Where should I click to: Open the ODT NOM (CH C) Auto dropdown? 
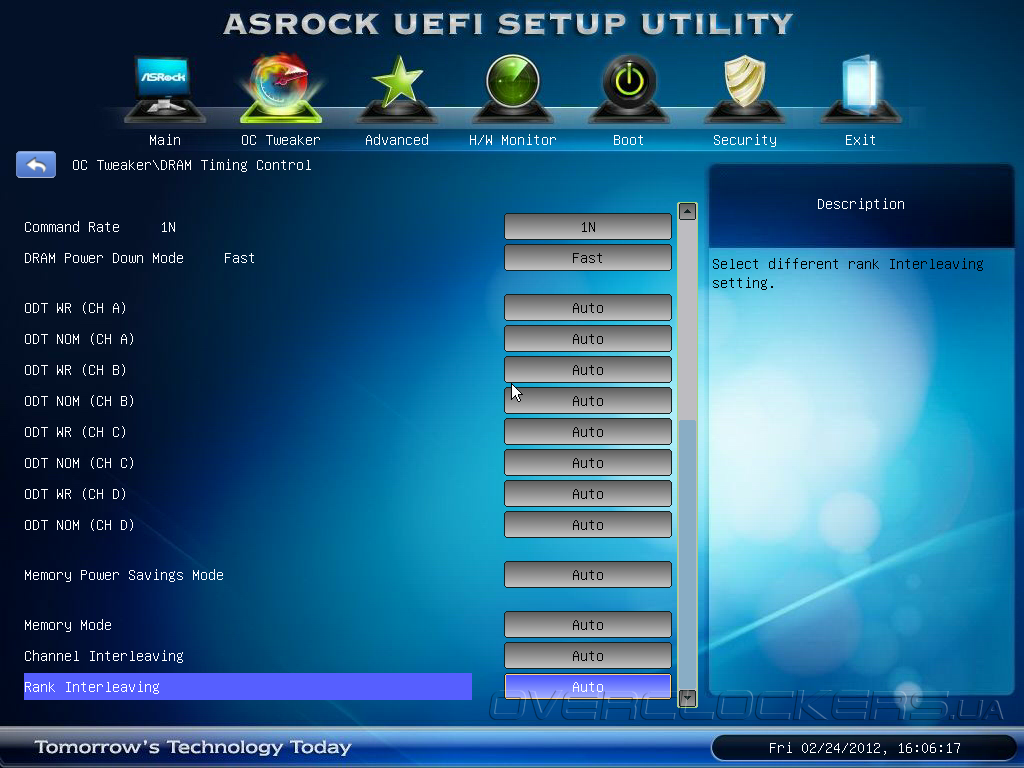(588, 463)
